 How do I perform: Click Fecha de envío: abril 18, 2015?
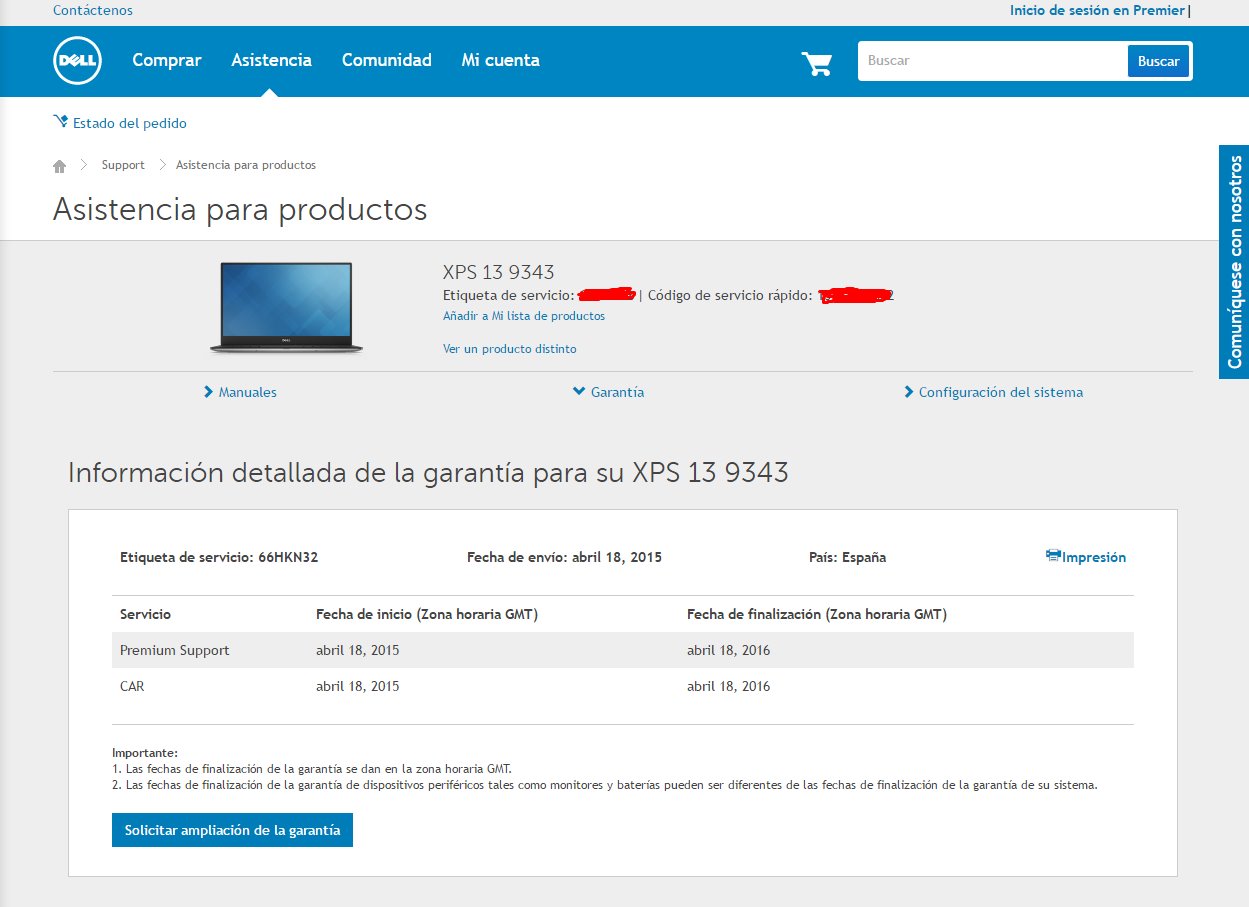(x=564, y=557)
